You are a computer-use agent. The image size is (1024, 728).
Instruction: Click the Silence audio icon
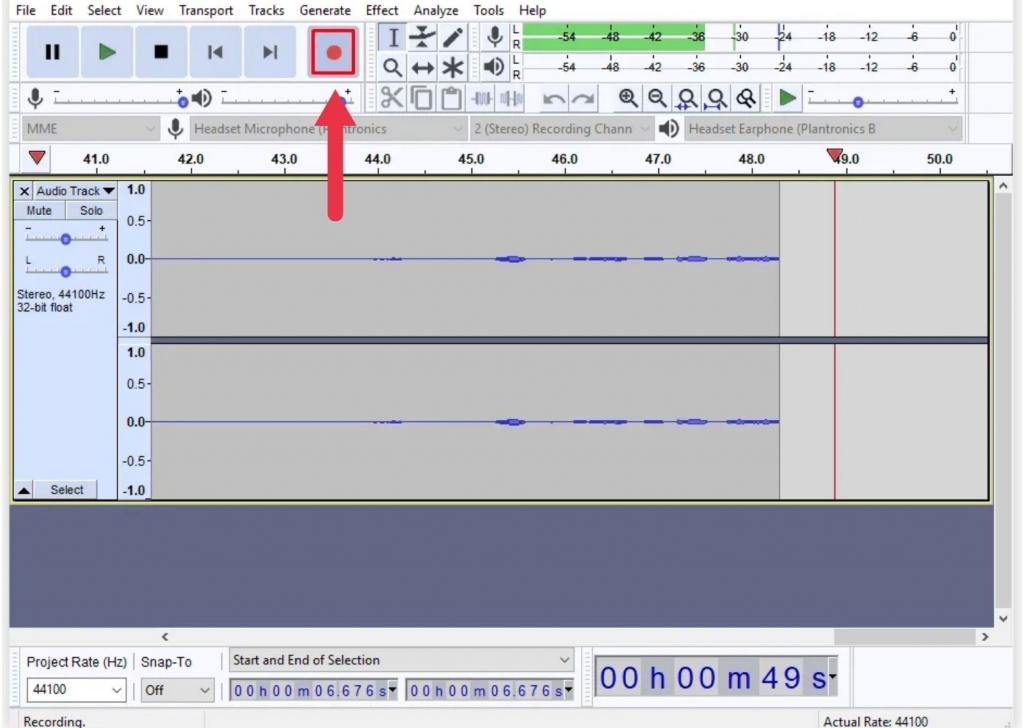pyautogui.click(x=511, y=99)
